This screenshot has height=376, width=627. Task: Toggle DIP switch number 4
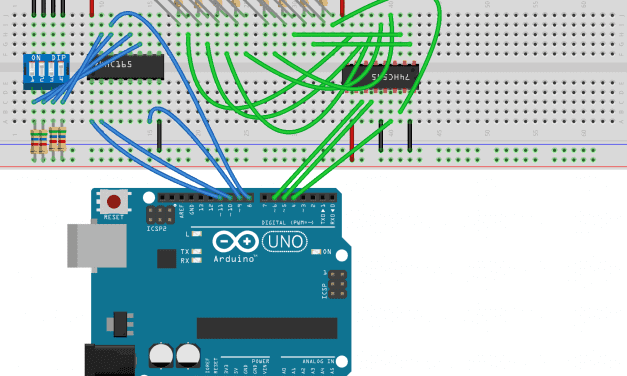click(61, 70)
